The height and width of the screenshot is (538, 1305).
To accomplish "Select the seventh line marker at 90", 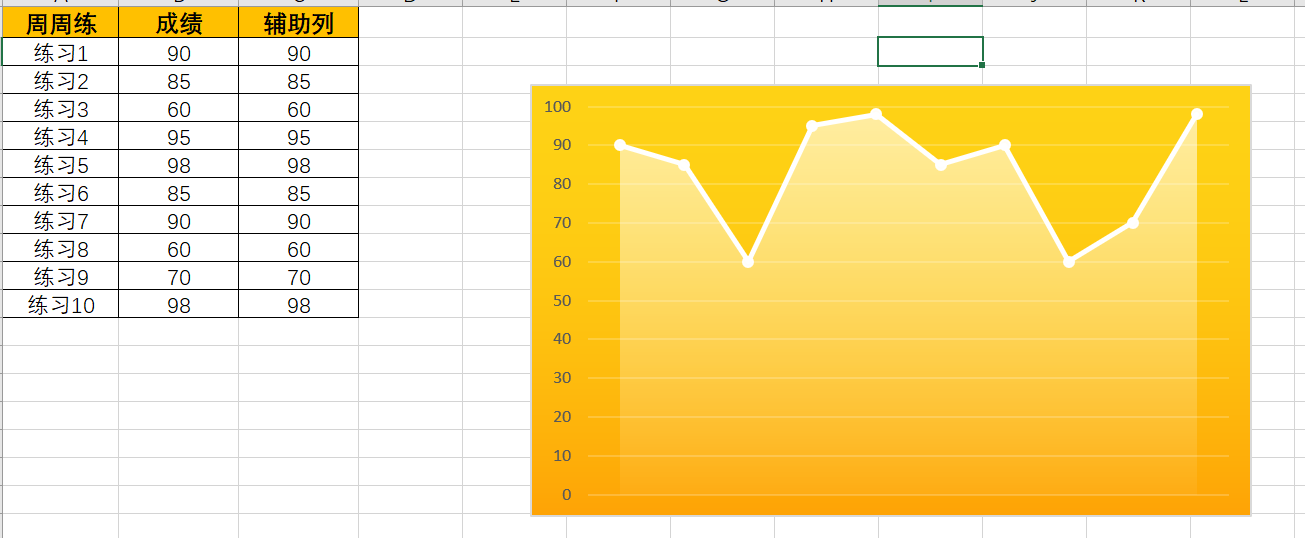I will click(x=1005, y=145).
